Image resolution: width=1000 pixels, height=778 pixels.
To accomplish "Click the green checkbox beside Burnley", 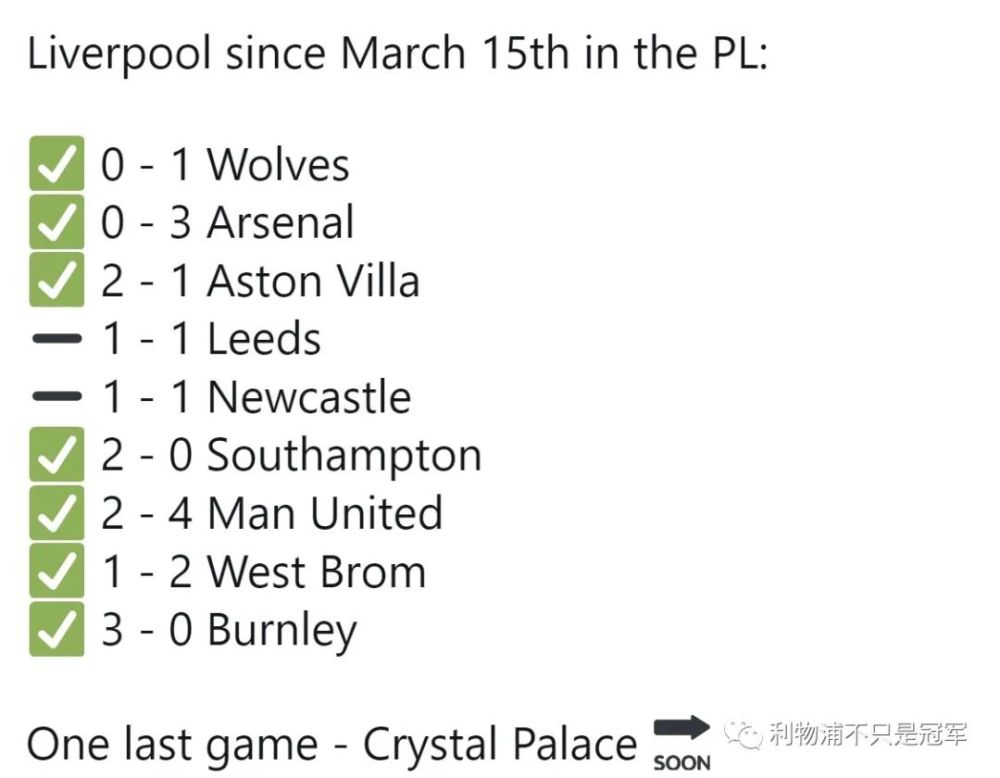I will click(x=57, y=629).
